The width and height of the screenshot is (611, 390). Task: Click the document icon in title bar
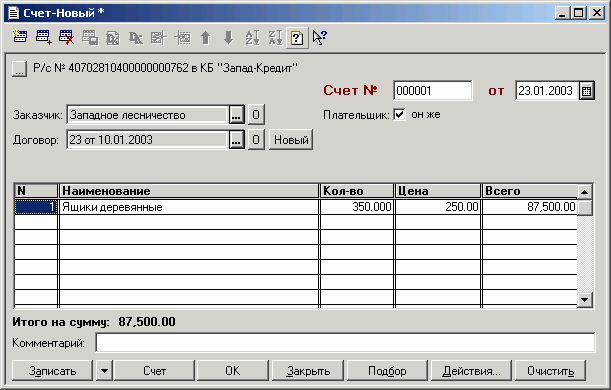tap(14, 13)
